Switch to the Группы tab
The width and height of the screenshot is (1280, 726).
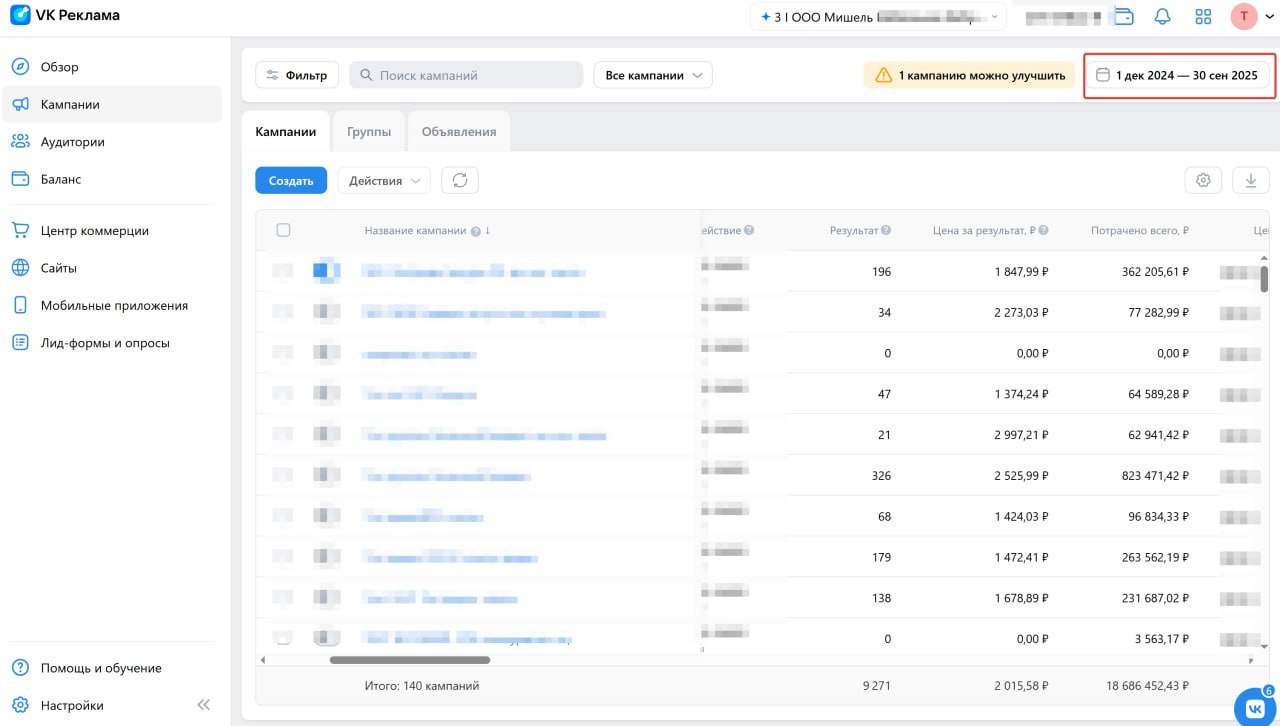[369, 132]
